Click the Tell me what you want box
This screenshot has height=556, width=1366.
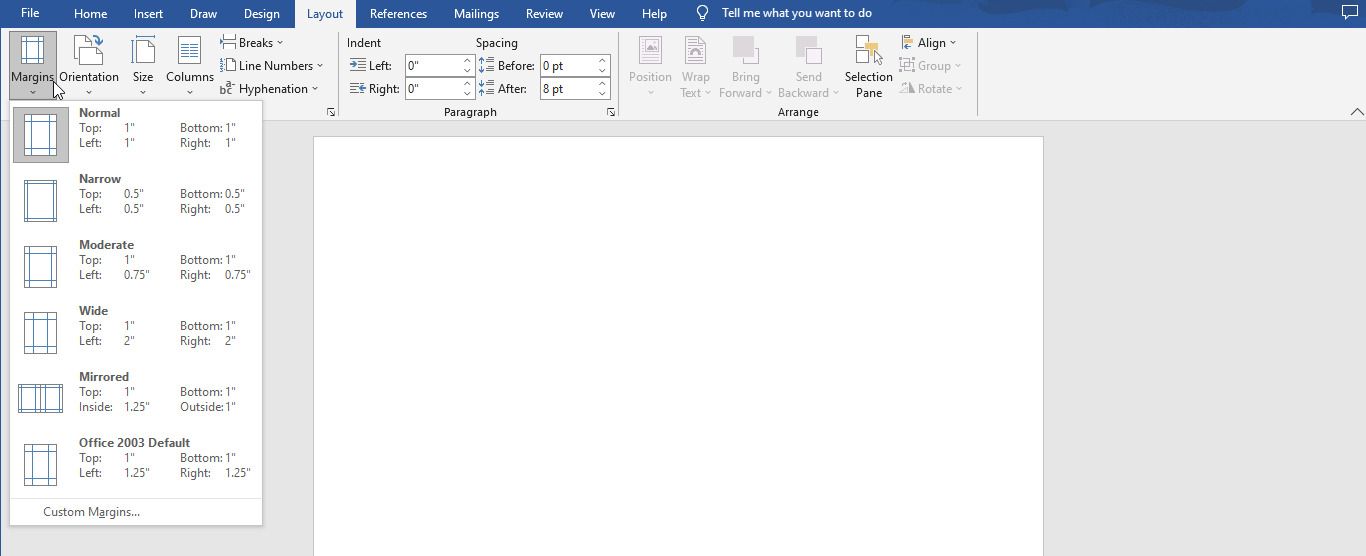pyautogui.click(x=796, y=13)
